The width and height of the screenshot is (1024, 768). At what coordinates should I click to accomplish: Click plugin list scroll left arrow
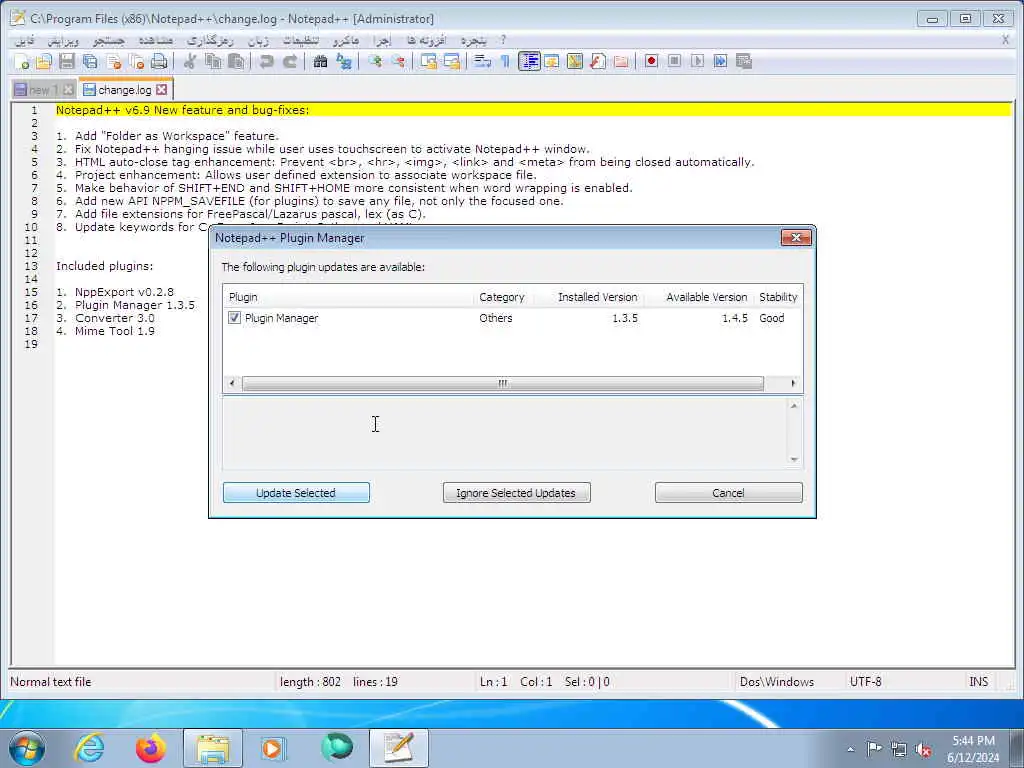pyautogui.click(x=232, y=383)
